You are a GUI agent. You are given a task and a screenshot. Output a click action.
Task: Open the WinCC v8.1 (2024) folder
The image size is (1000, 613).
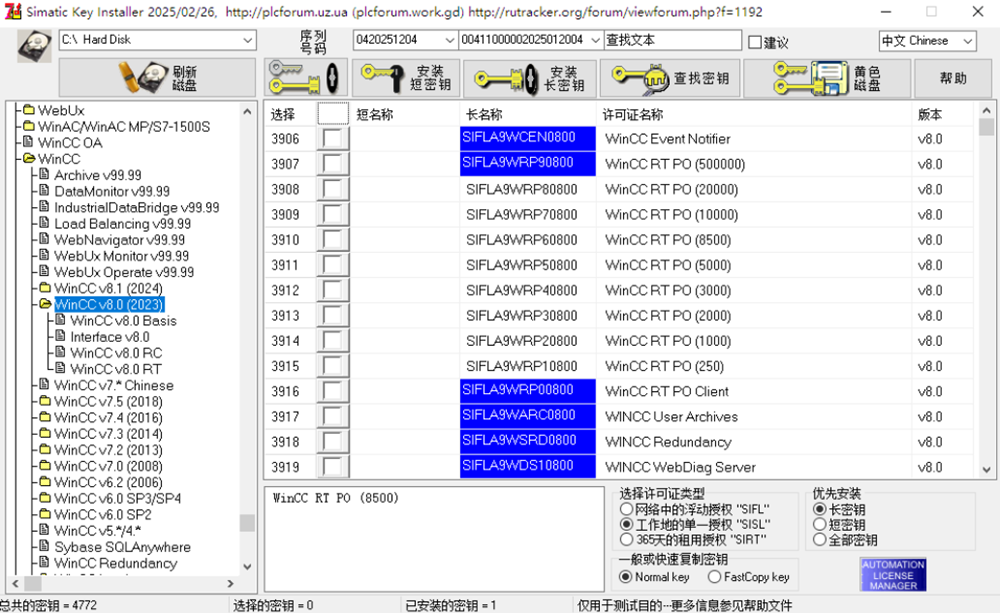click(108, 288)
